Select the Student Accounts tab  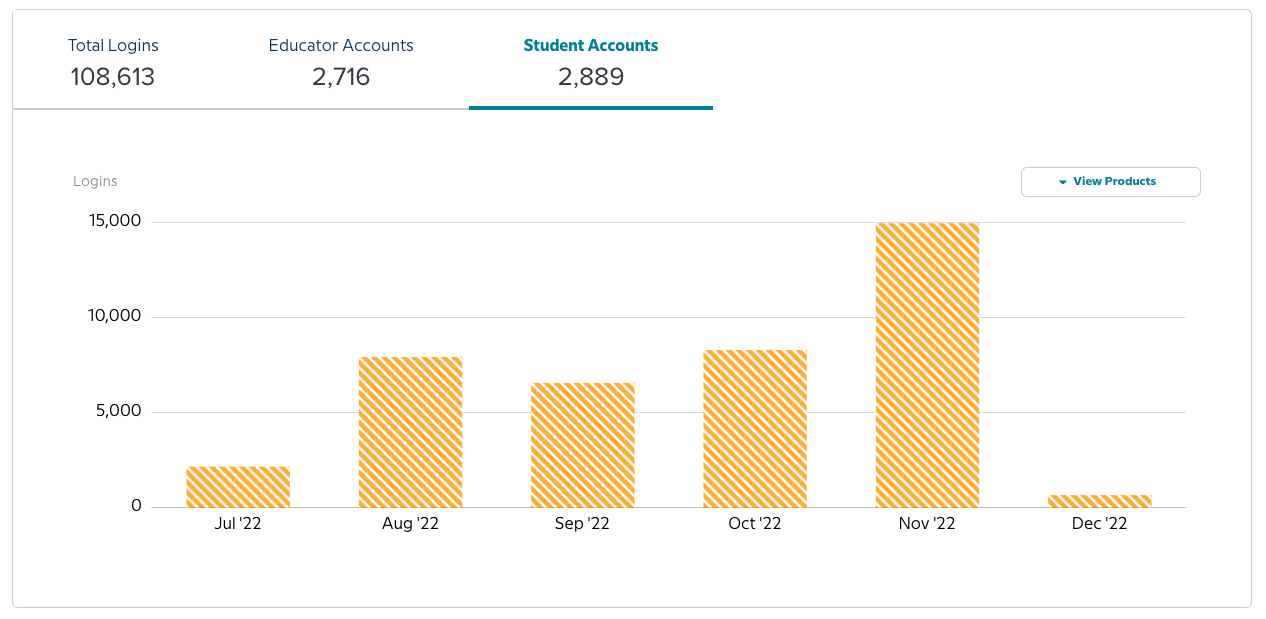[x=590, y=60]
